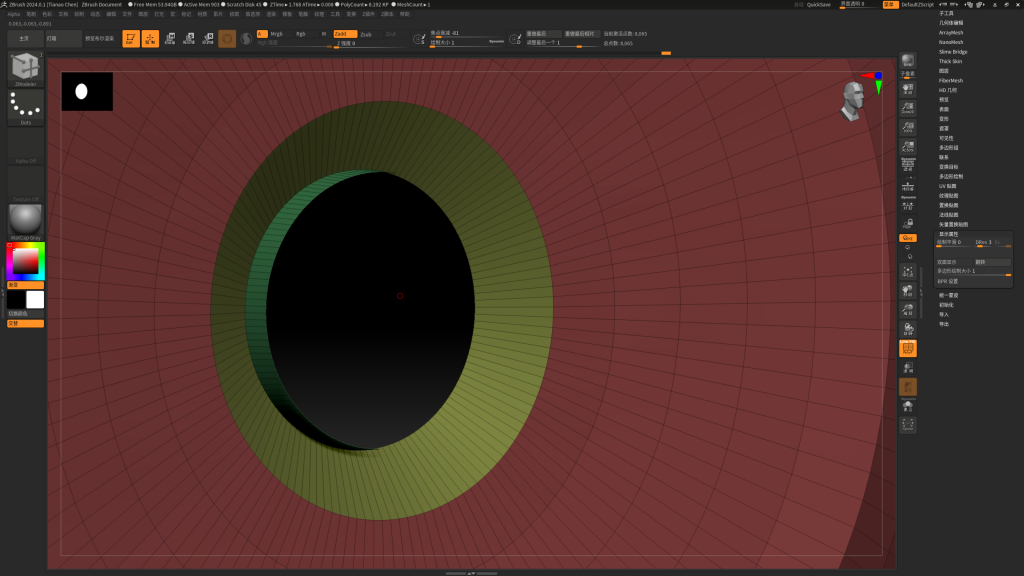Click the Scroll canvas icon below BPR
Screen dimensions: 1024x576
[908, 89]
